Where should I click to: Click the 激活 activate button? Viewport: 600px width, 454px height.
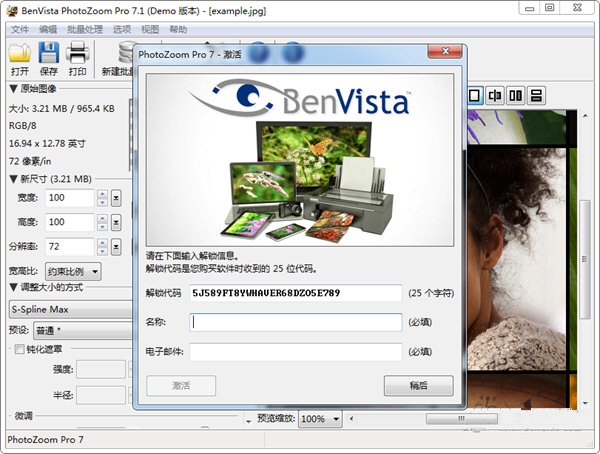click(181, 385)
